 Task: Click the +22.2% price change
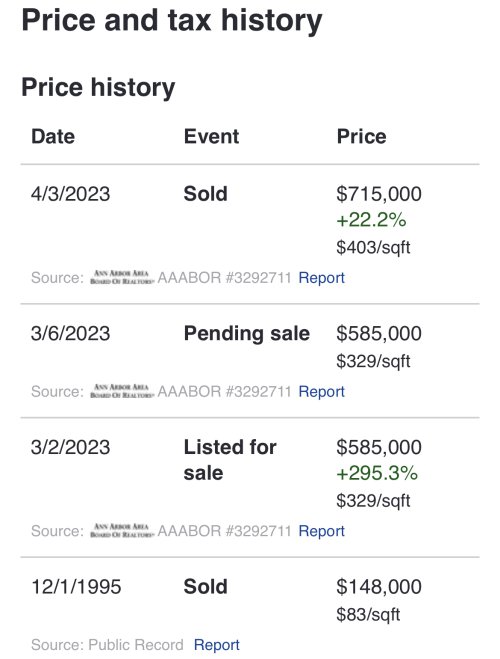[371, 220]
